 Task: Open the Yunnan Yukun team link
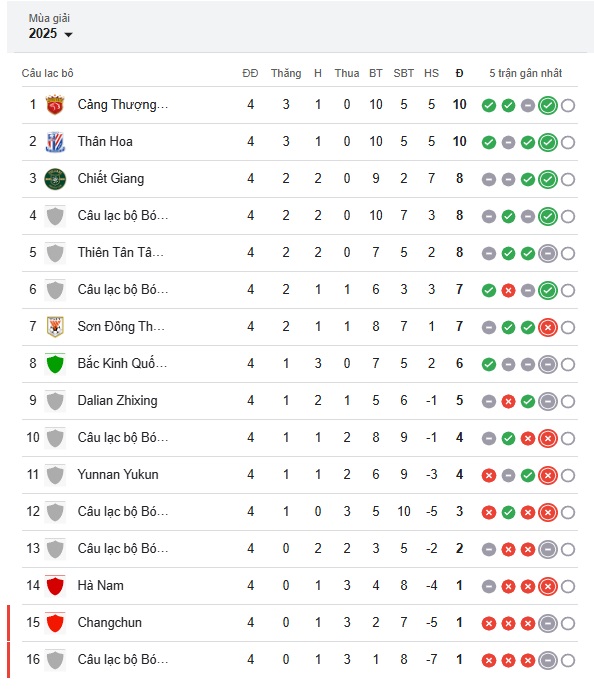(x=118, y=475)
